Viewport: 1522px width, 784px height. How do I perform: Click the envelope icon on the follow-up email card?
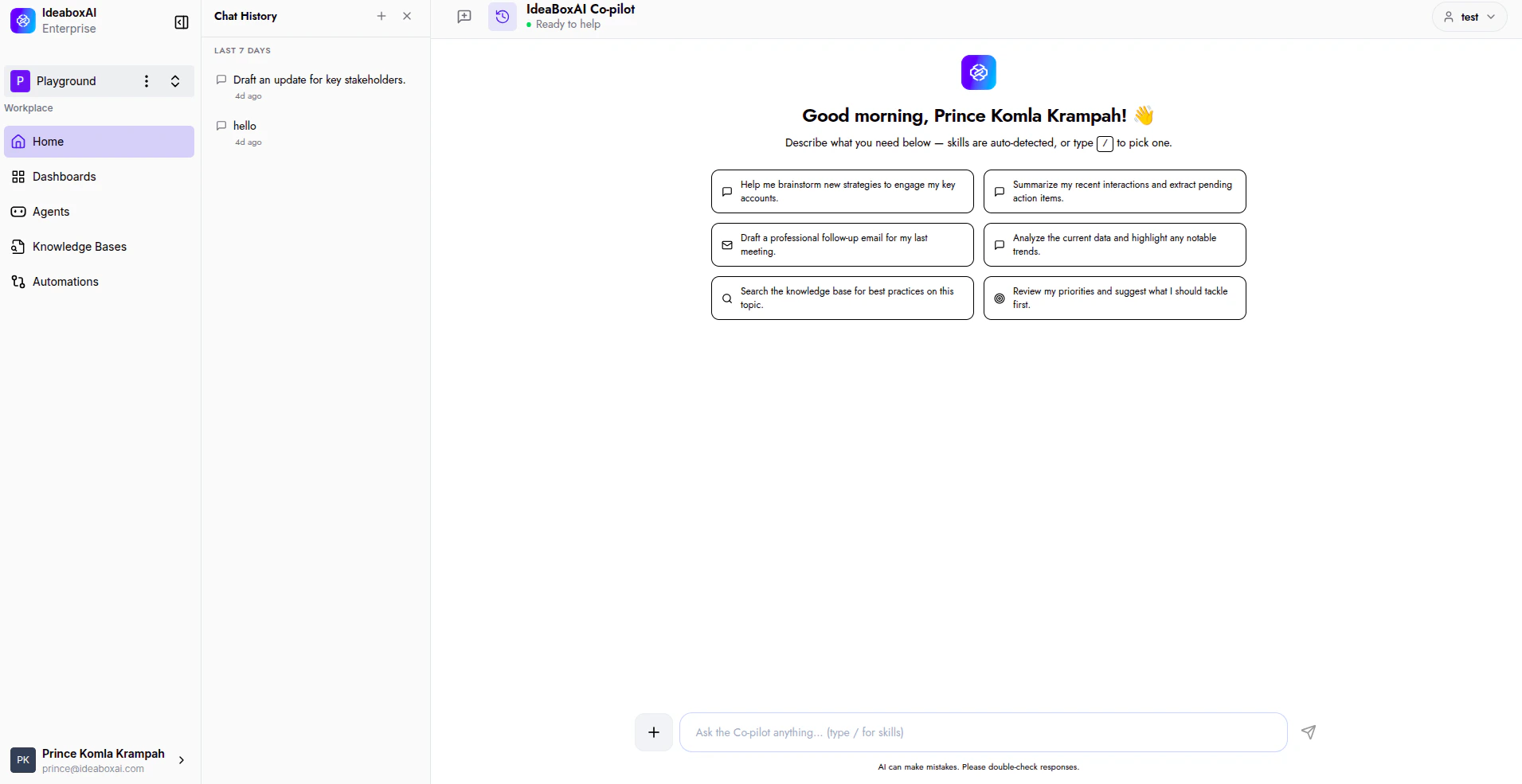click(727, 245)
